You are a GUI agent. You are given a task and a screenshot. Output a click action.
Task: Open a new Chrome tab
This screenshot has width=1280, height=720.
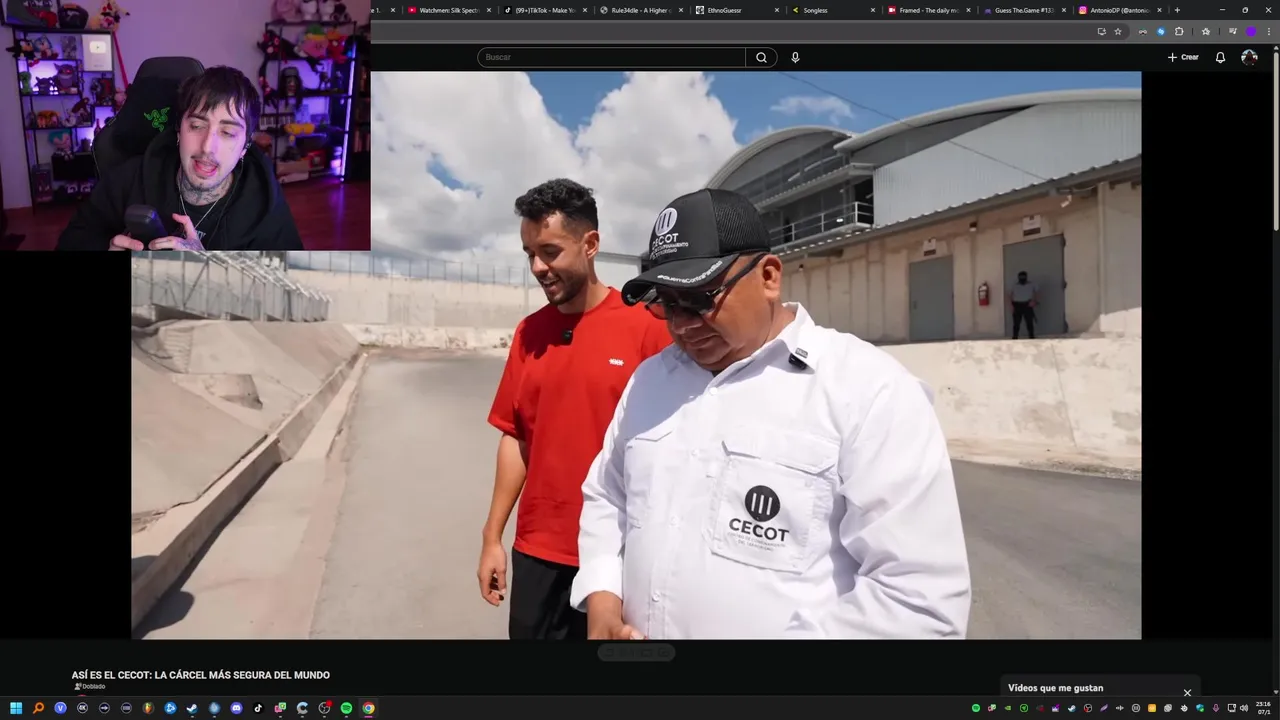1177,10
